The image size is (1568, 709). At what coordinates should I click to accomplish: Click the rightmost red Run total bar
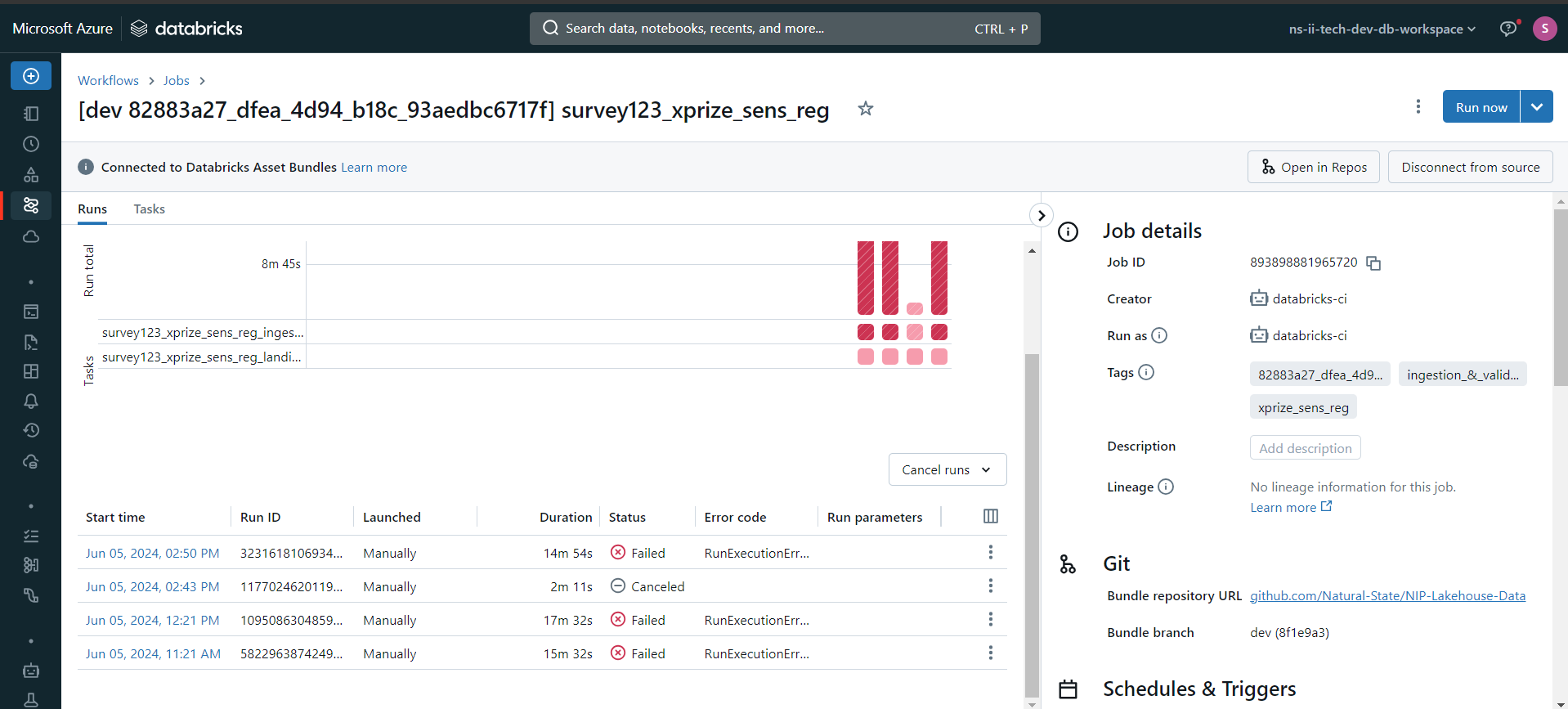[x=939, y=278]
